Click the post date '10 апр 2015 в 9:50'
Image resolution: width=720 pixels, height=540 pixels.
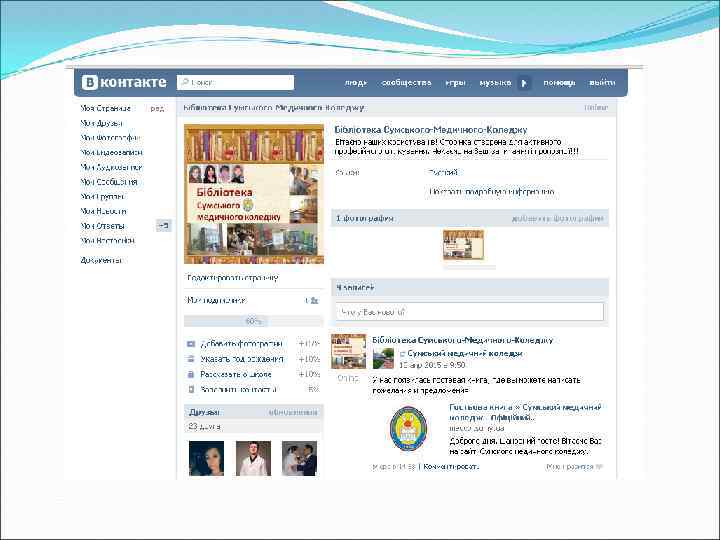[x=432, y=365]
